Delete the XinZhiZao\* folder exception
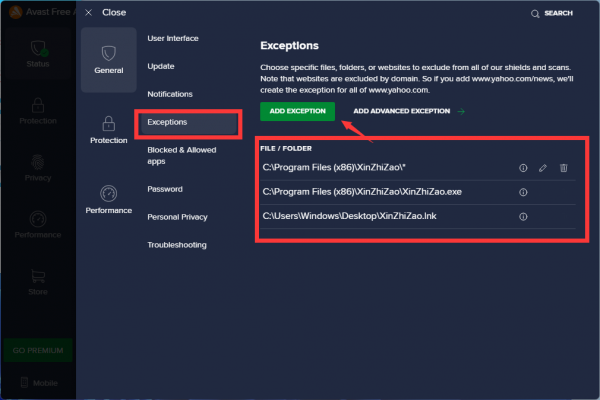The image size is (600, 400). pos(564,168)
